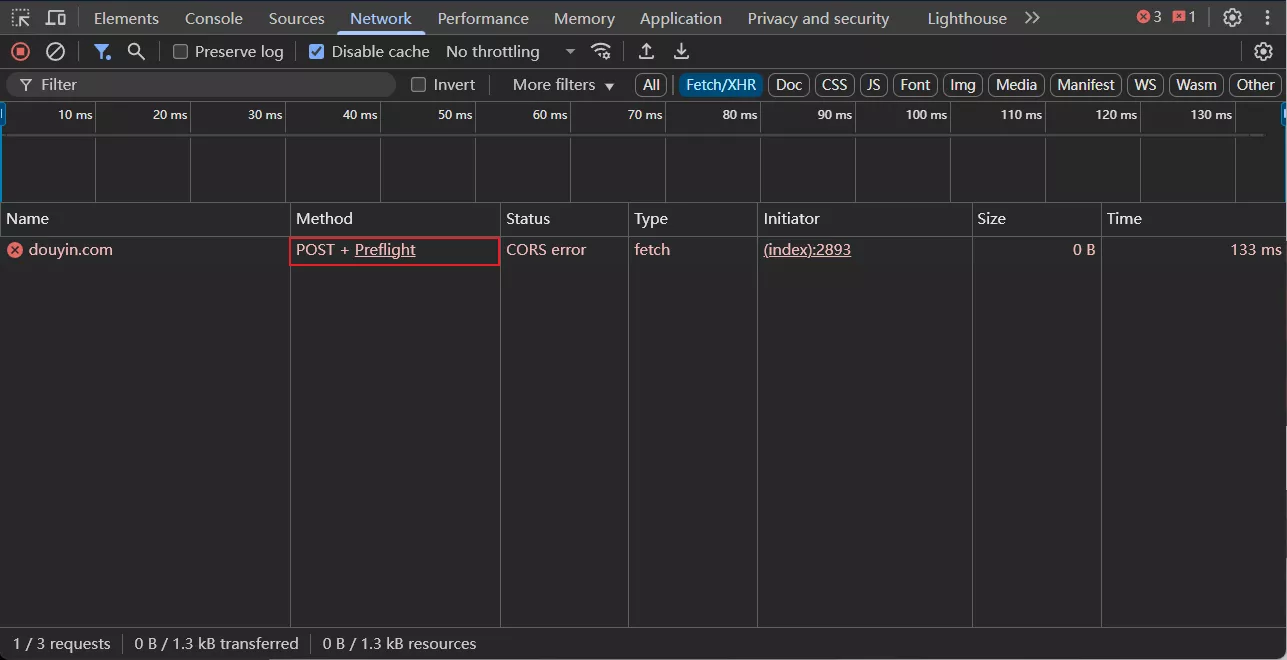
Task: Enable the Preserve log checkbox
Action: (181, 52)
